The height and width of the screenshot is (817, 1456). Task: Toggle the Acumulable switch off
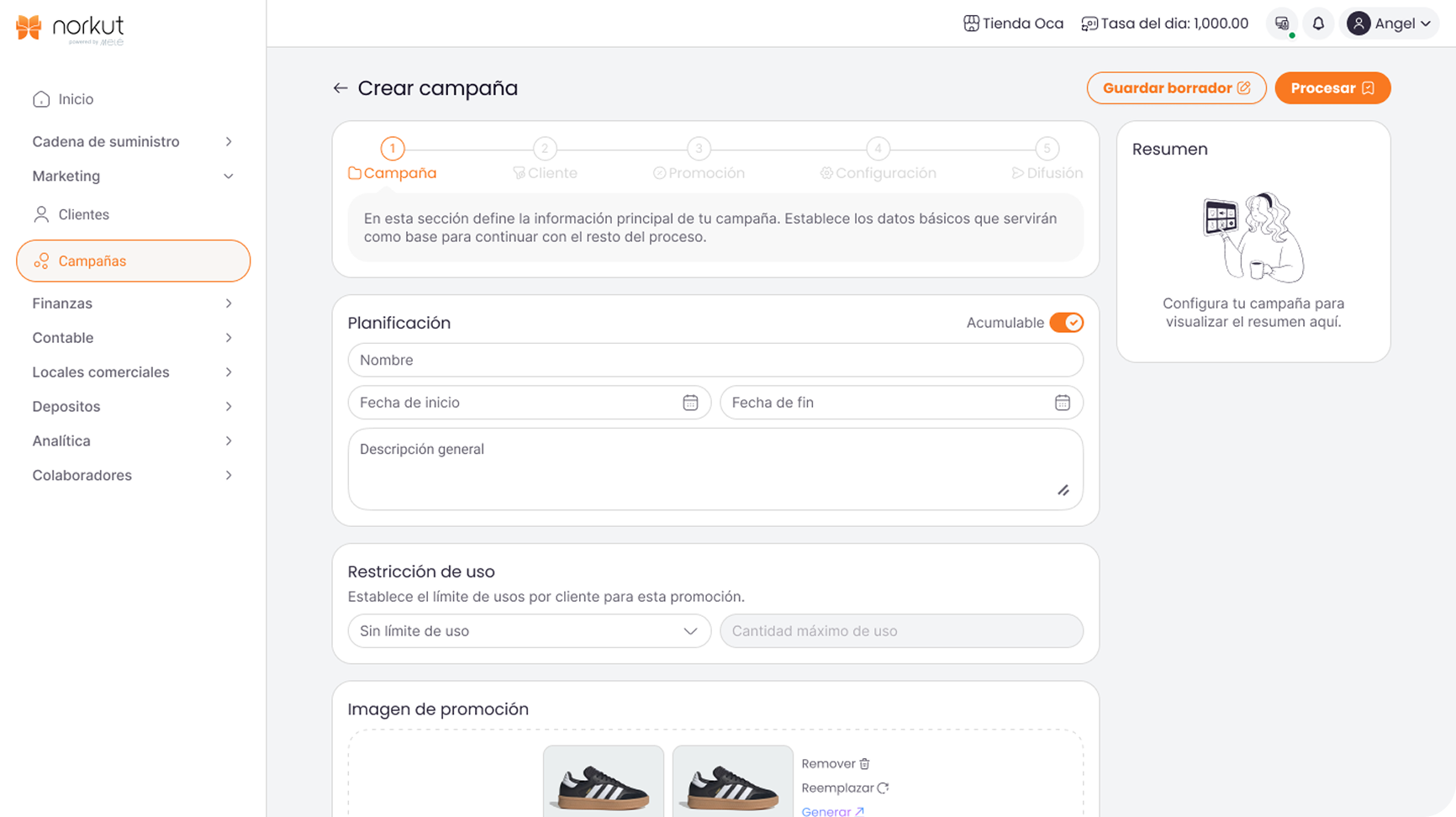1067,322
